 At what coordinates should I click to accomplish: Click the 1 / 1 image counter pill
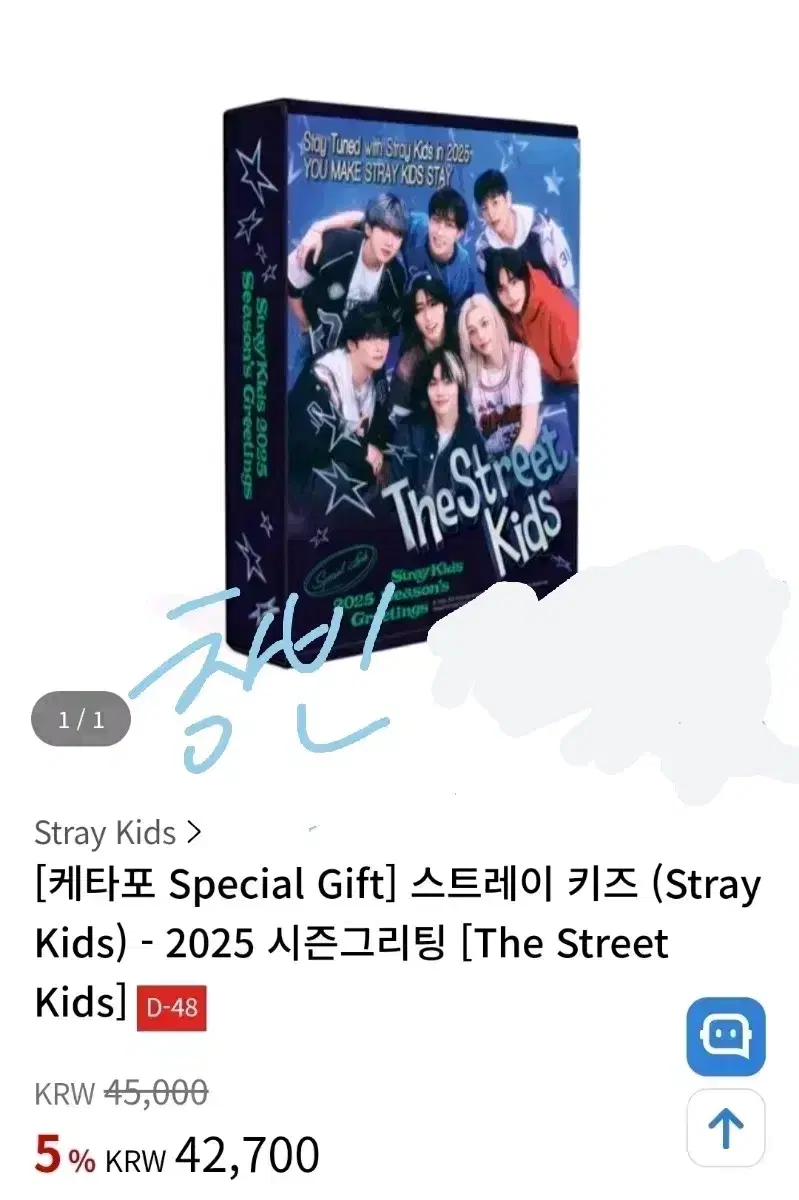coord(82,719)
